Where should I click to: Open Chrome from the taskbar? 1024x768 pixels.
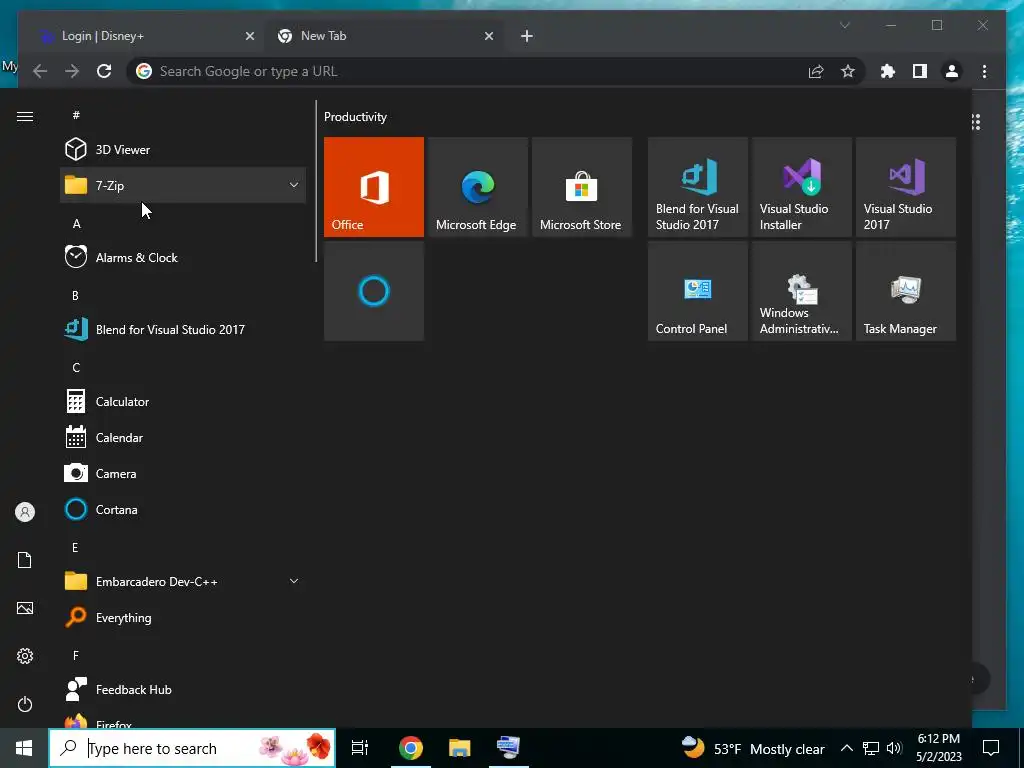(x=411, y=748)
